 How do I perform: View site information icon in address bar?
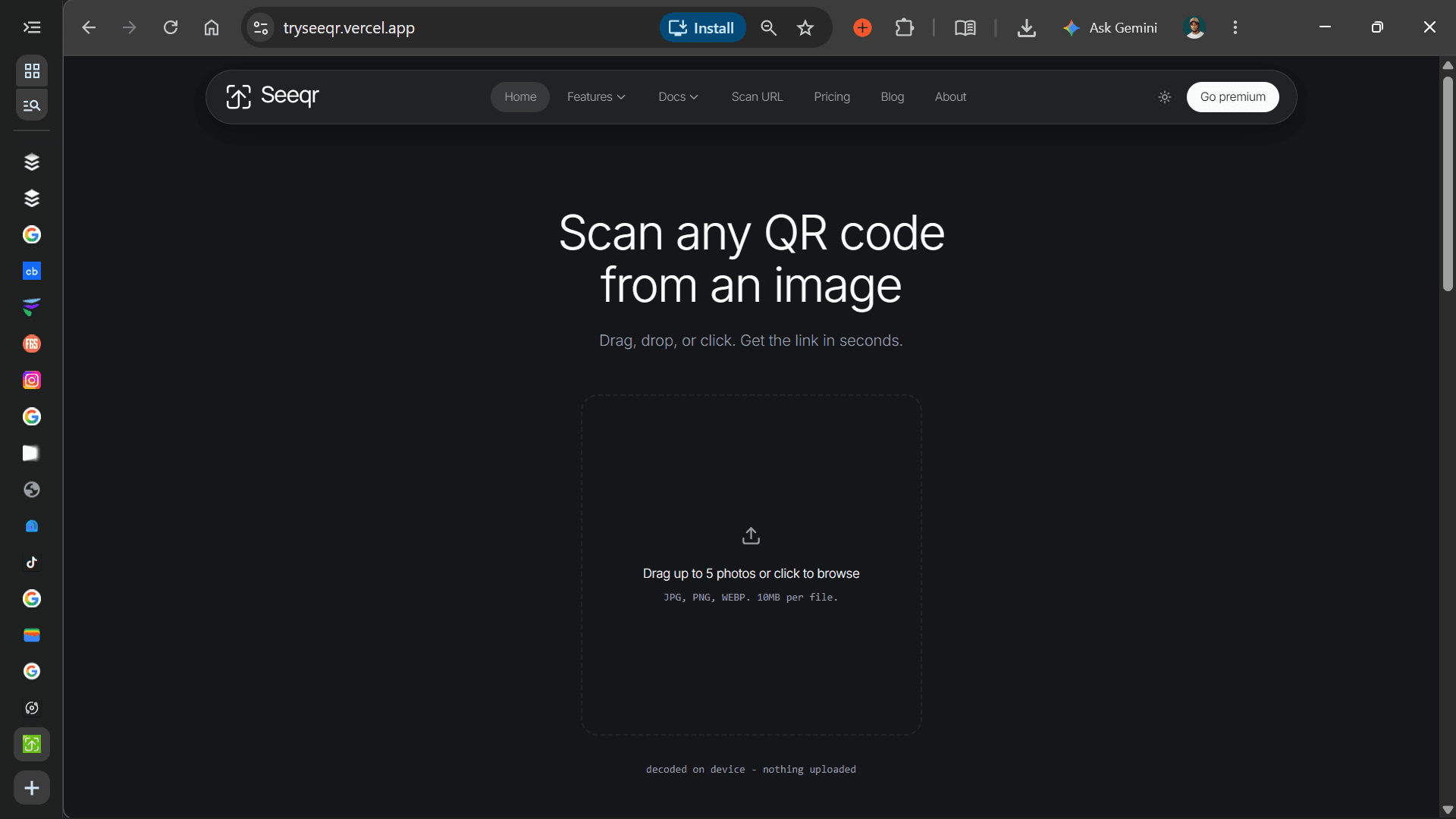tap(261, 28)
